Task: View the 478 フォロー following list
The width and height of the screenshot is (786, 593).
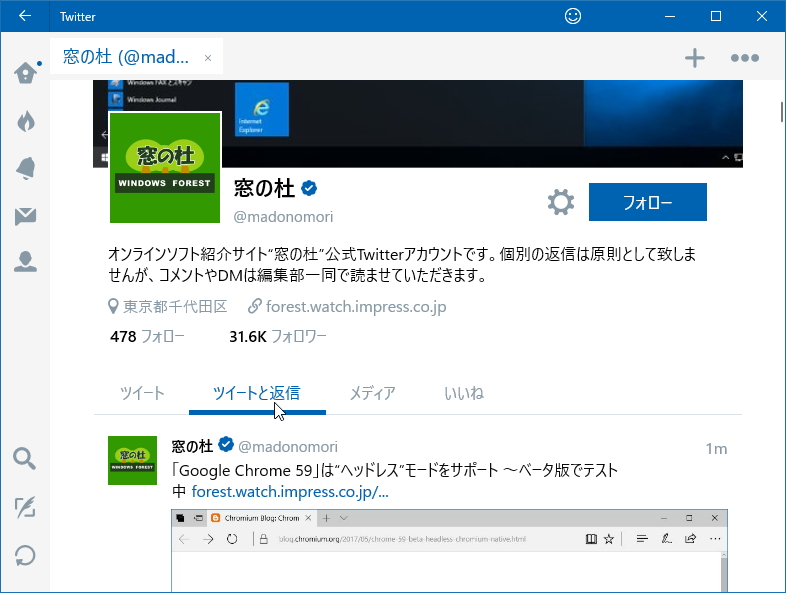Action: (x=147, y=336)
